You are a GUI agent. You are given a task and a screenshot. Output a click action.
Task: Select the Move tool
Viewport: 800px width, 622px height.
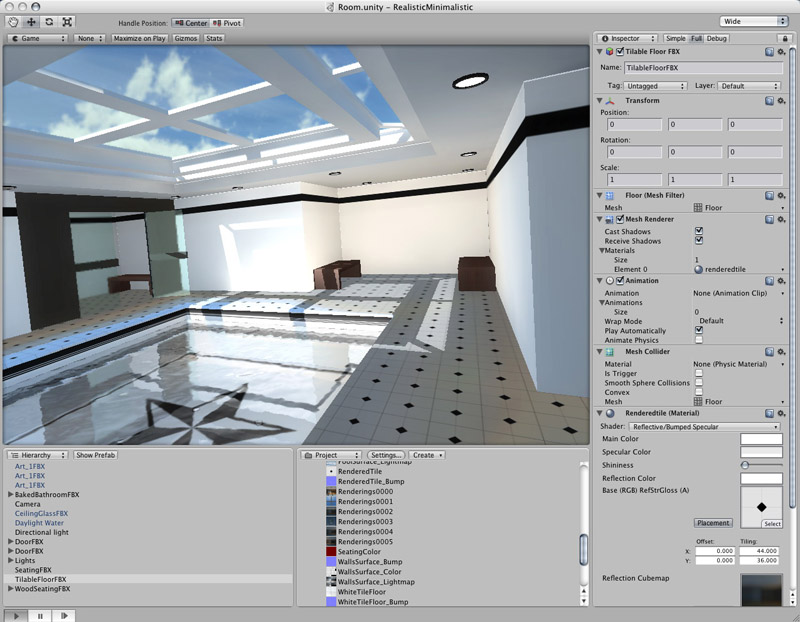[x=31, y=20]
